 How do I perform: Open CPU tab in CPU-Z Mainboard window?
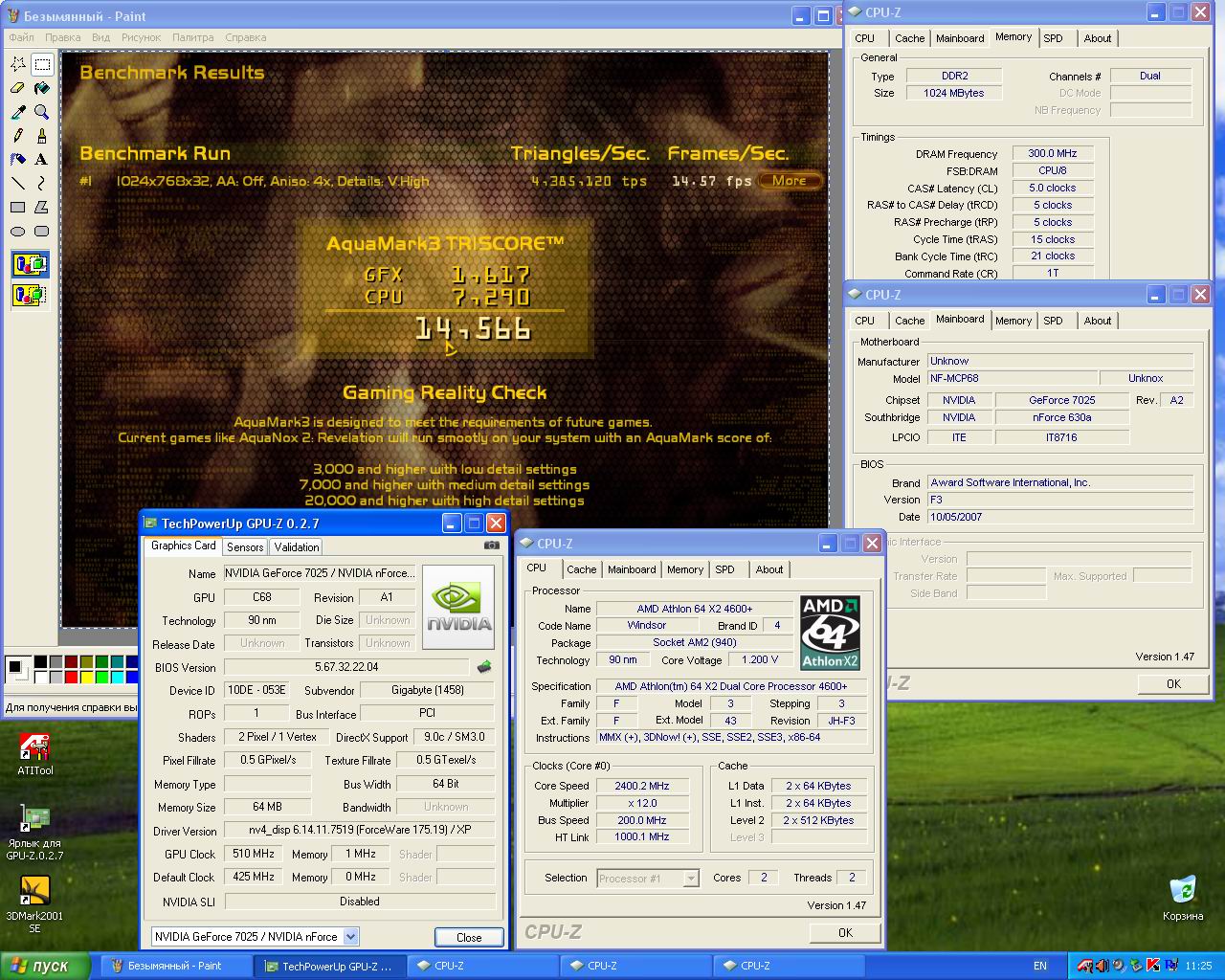[864, 321]
